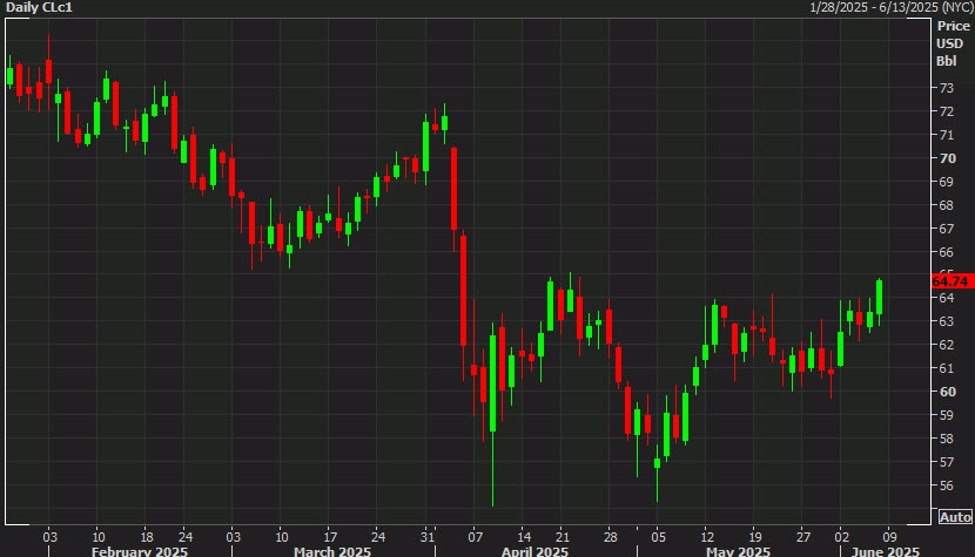Click the 18 date tick on time axis
The image size is (975, 557).
pyautogui.click(x=146, y=535)
